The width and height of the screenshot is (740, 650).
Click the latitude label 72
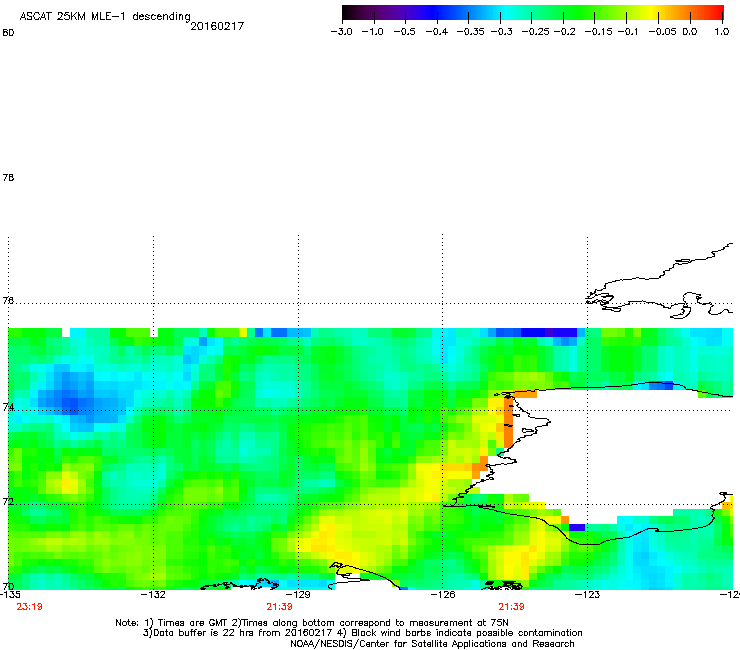(x=8, y=501)
